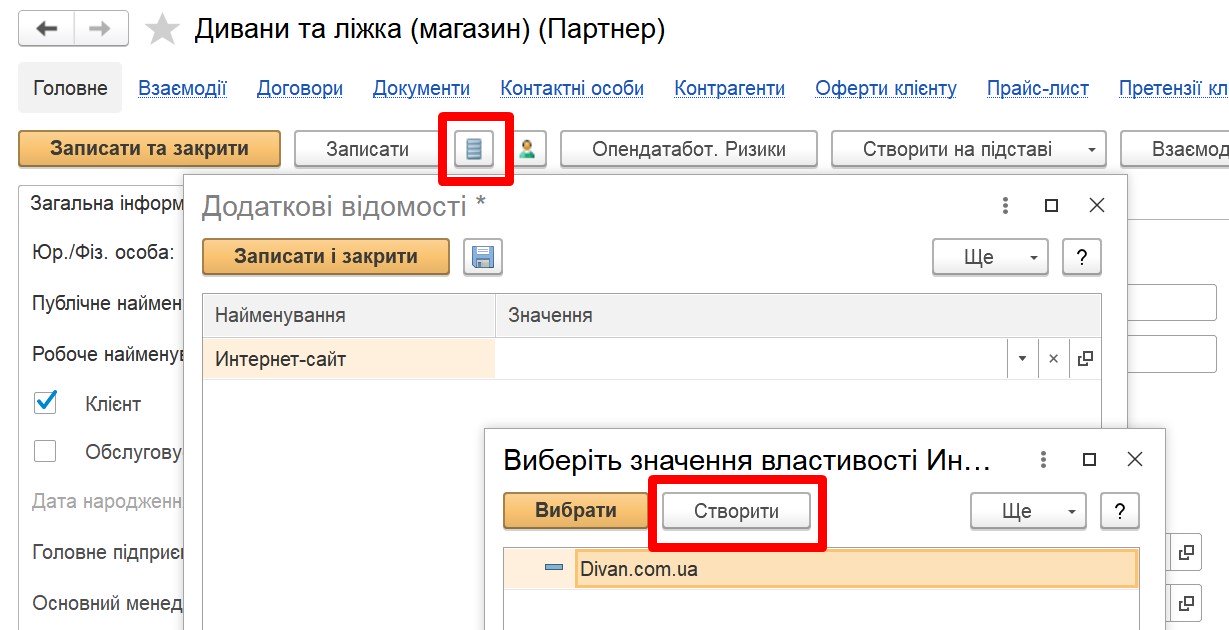The image size is (1229, 630).
Task: Add page to favorites with star icon
Action: pos(162,29)
